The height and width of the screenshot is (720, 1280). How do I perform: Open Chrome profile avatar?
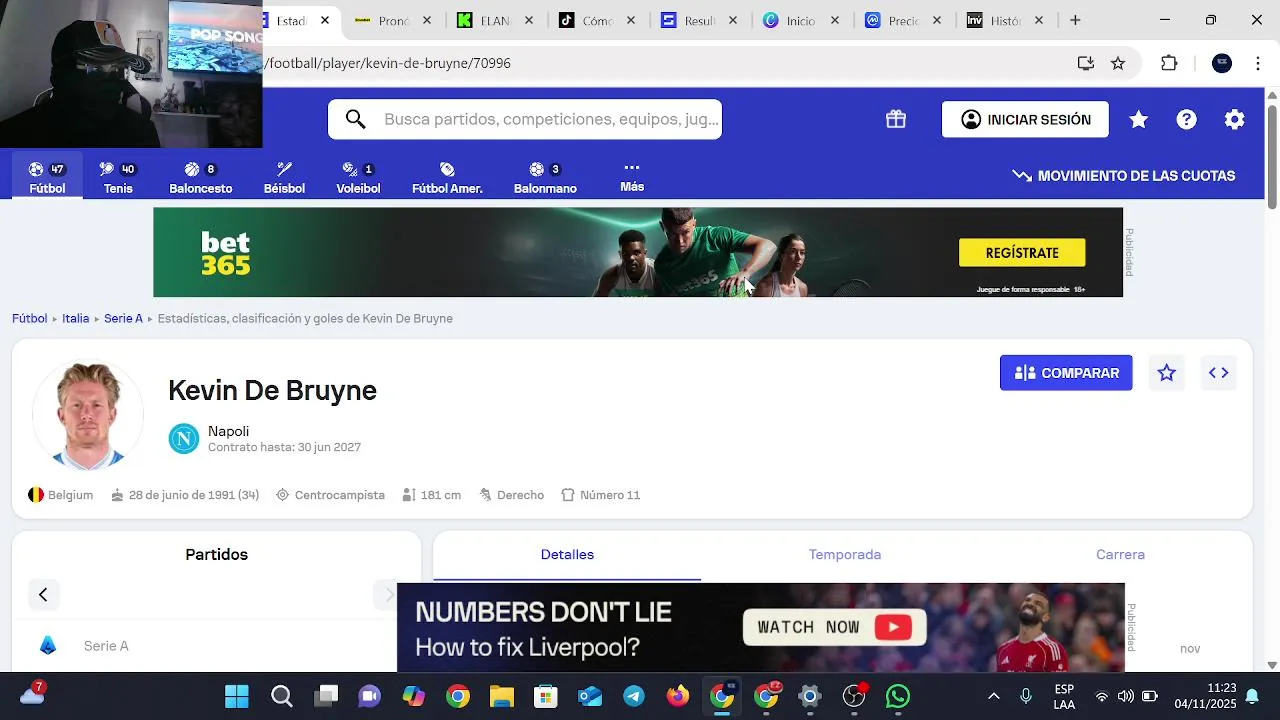1222,63
